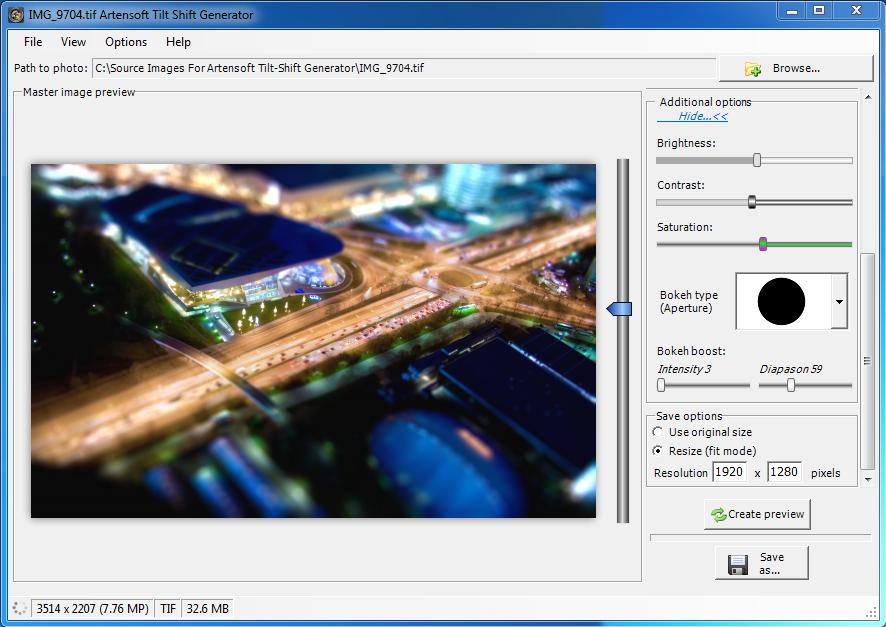886x627 pixels.
Task: Open the Options menu
Action: tap(125, 42)
